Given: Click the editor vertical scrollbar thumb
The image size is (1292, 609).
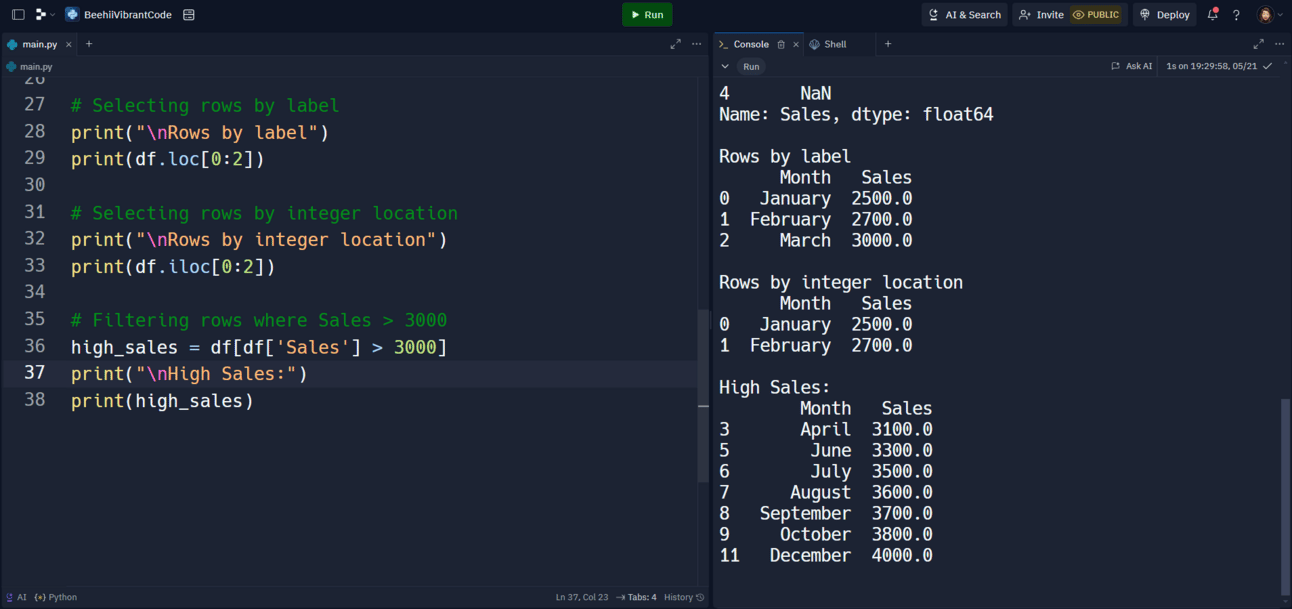Looking at the screenshot, I should (703, 396).
